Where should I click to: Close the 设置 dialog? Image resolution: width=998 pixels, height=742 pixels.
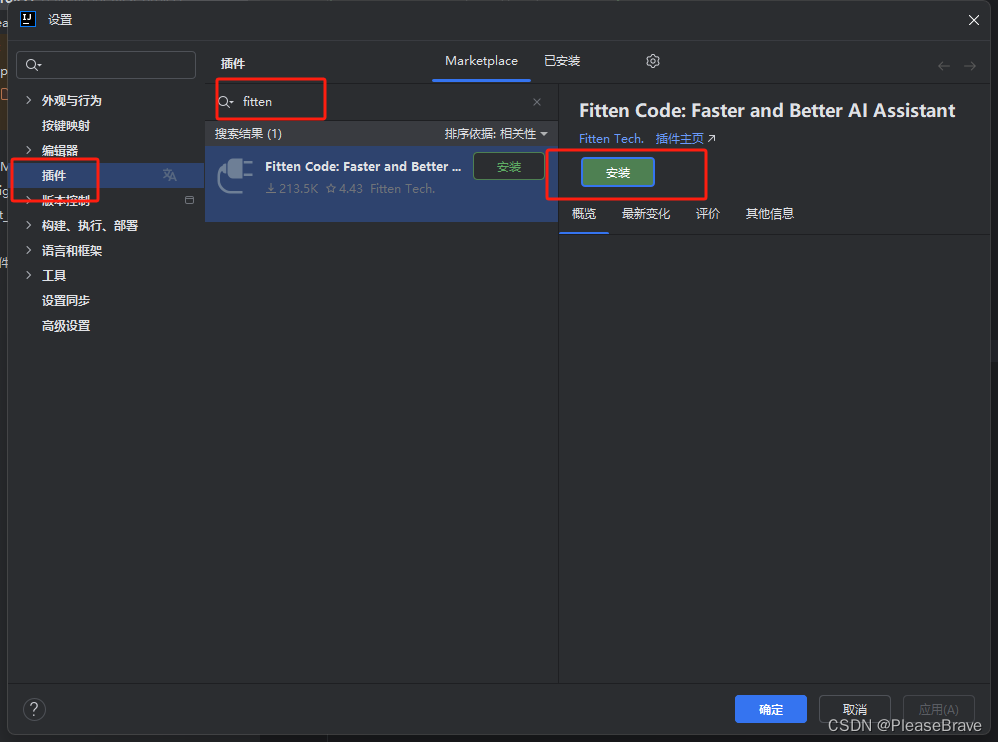[x=974, y=20]
